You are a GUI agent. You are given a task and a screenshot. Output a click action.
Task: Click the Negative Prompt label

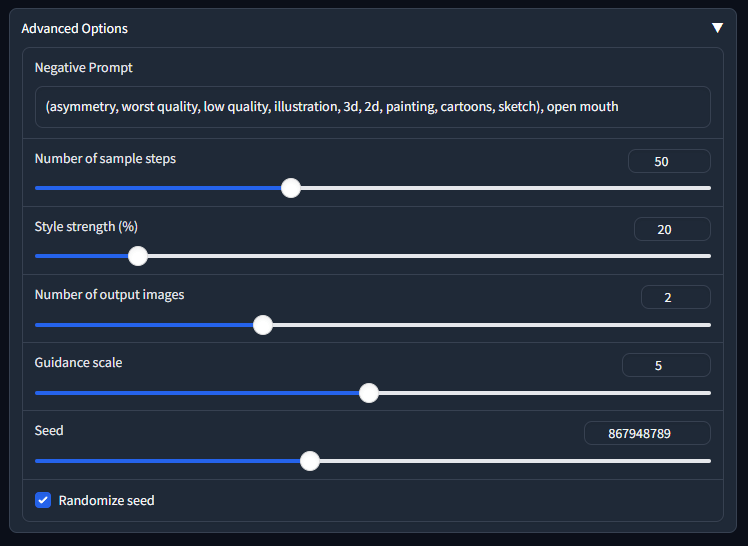[x=83, y=68]
